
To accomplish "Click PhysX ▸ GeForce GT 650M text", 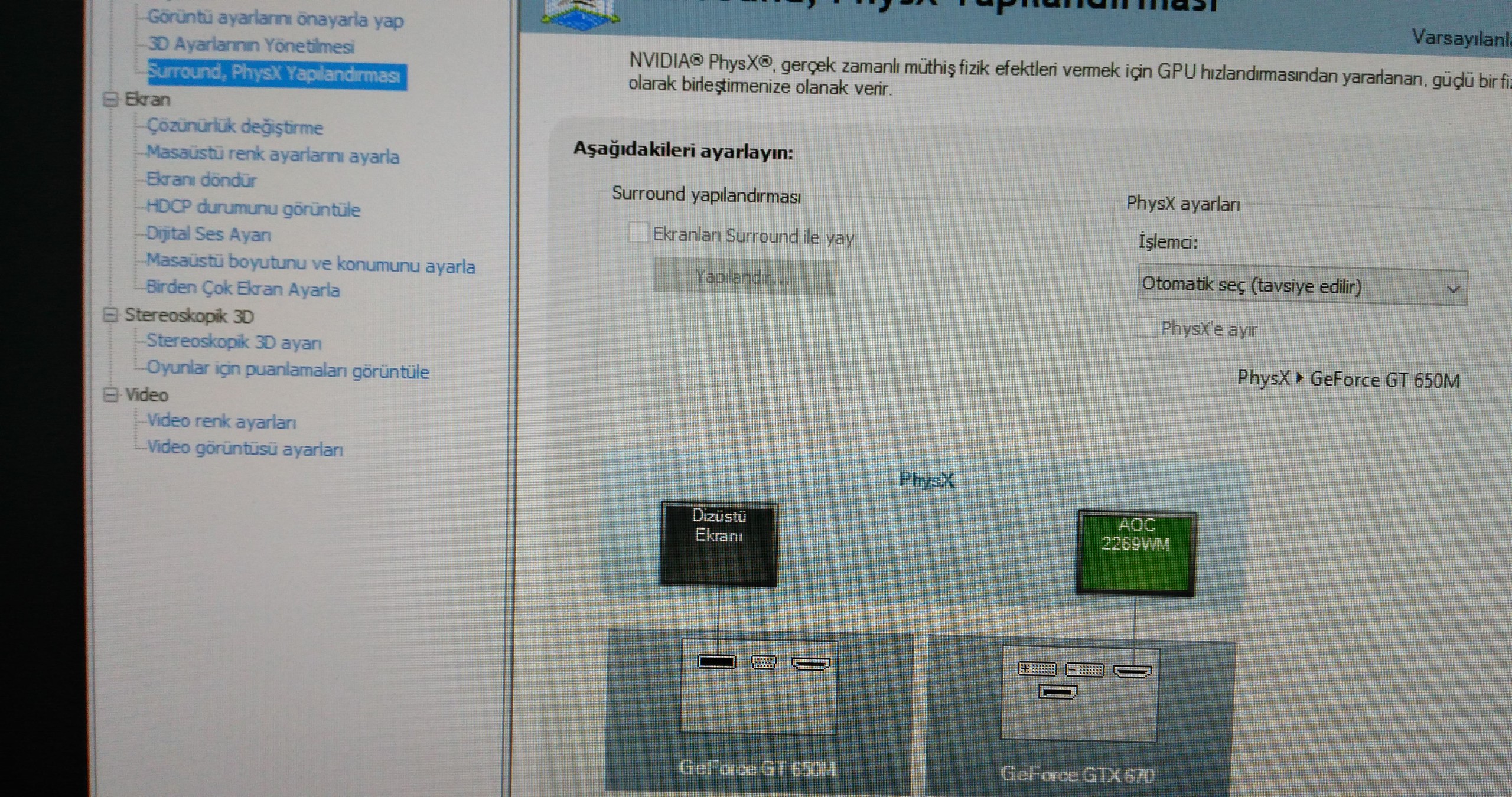I will [x=1348, y=379].
